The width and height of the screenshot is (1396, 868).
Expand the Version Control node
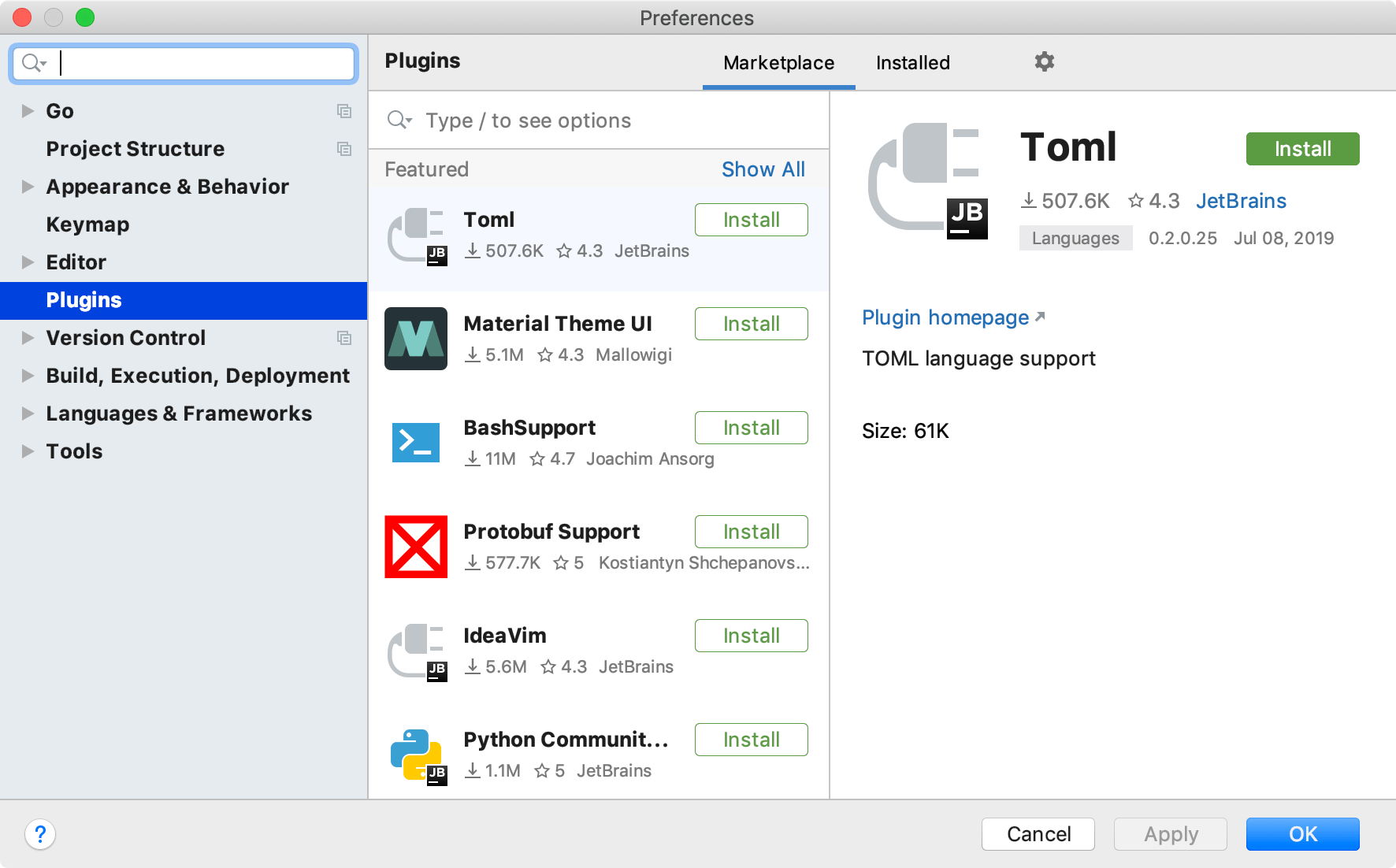(x=28, y=338)
